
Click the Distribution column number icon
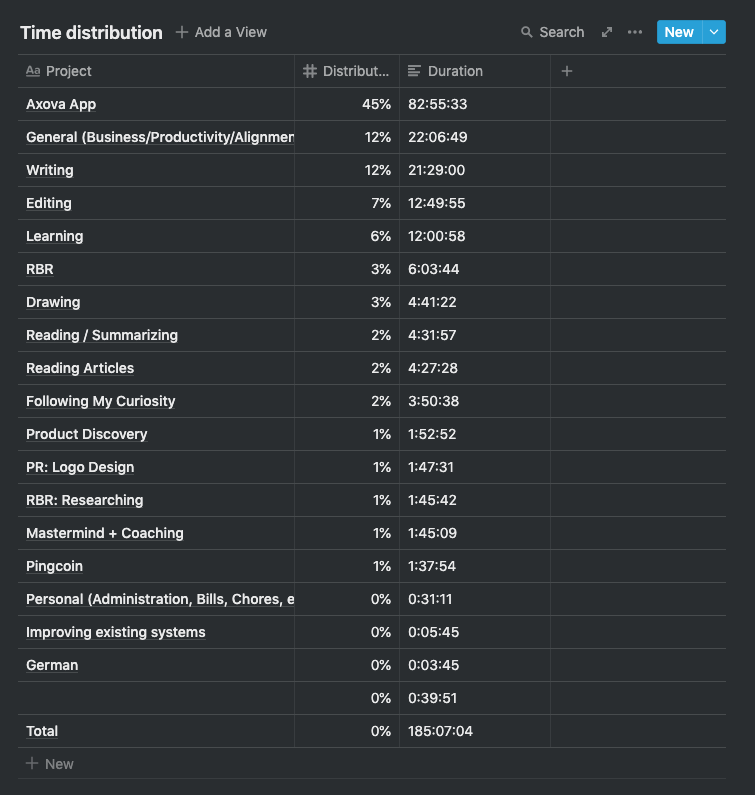(x=310, y=71)
